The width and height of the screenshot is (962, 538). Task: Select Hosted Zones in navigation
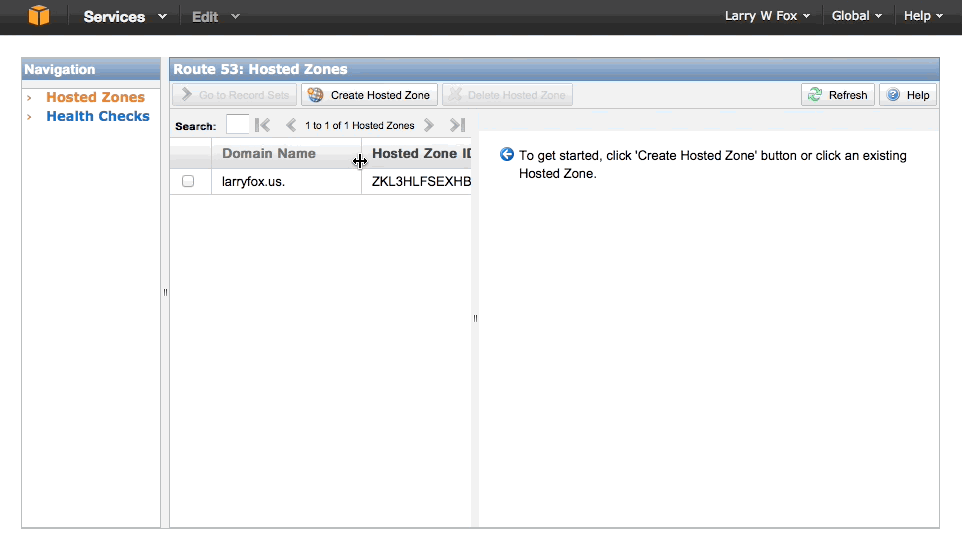95,97
